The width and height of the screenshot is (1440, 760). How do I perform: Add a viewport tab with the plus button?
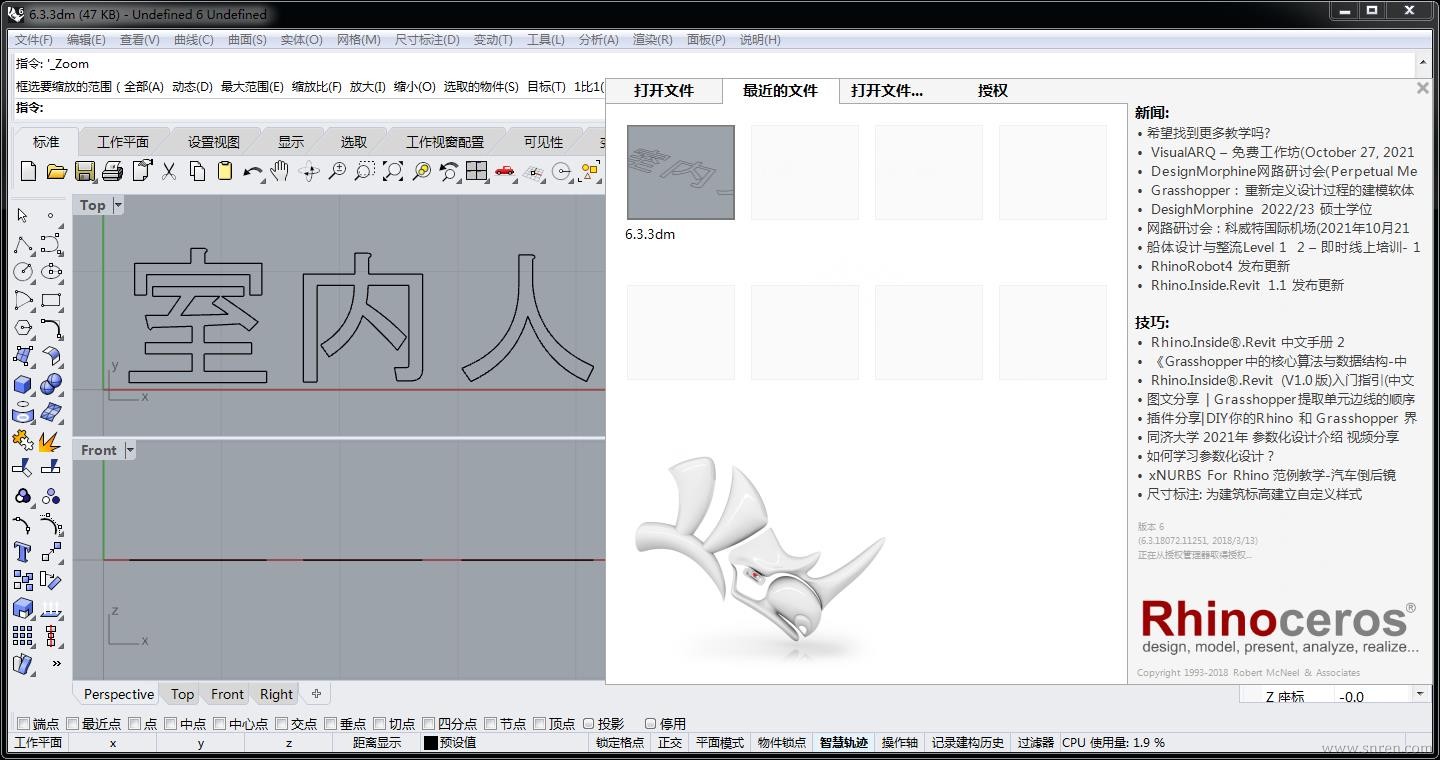(316, 693)
